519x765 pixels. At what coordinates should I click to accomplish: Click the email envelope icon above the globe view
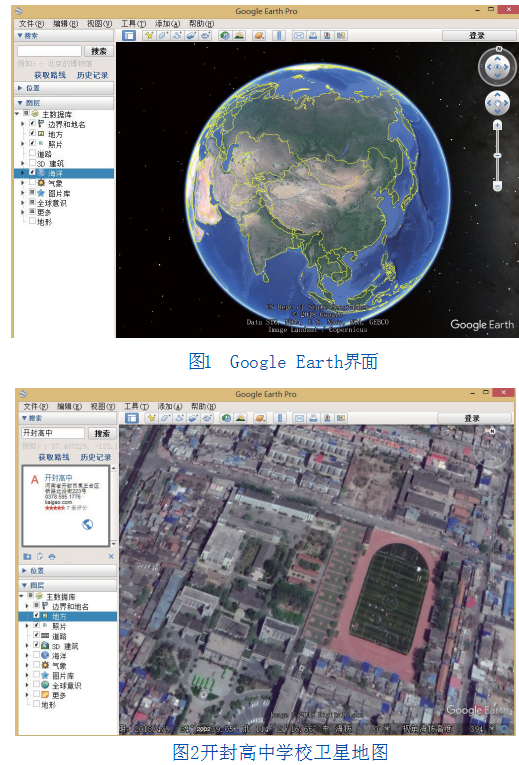click(x=299, y=35)
